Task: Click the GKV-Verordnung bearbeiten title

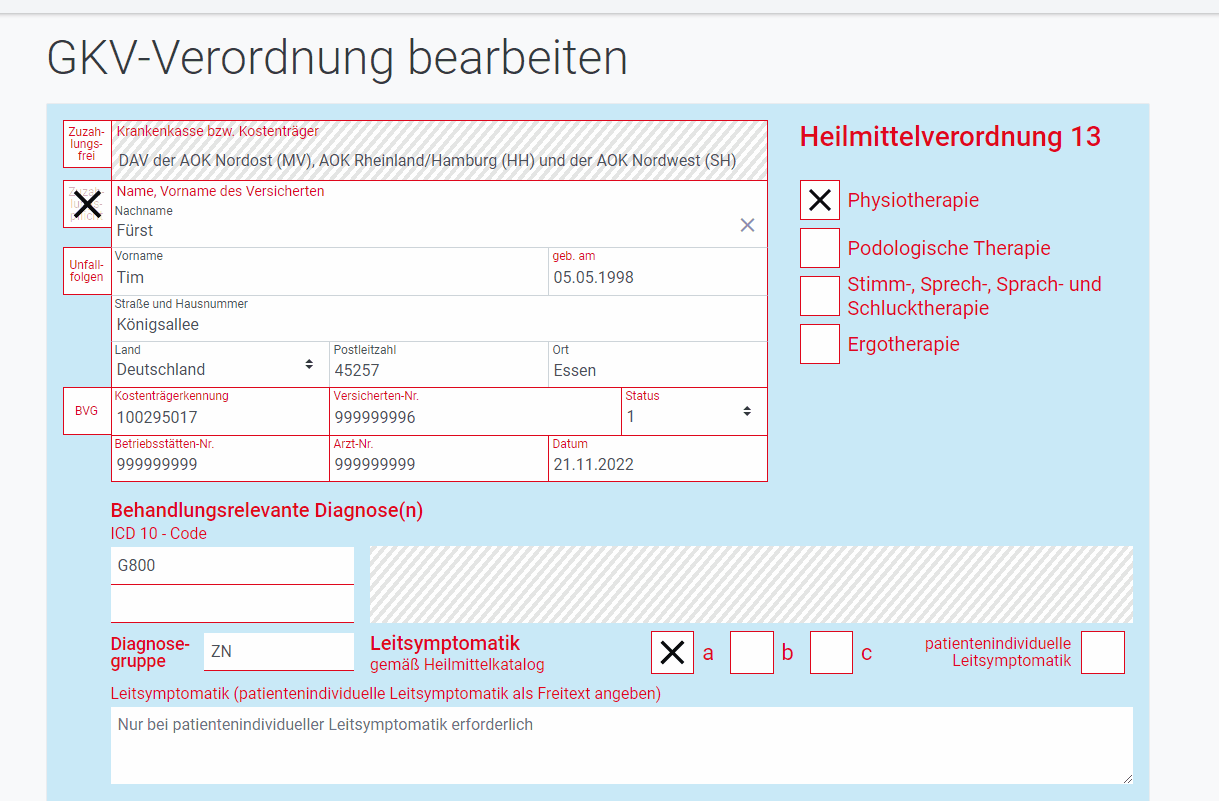Action: click(337, 59)
